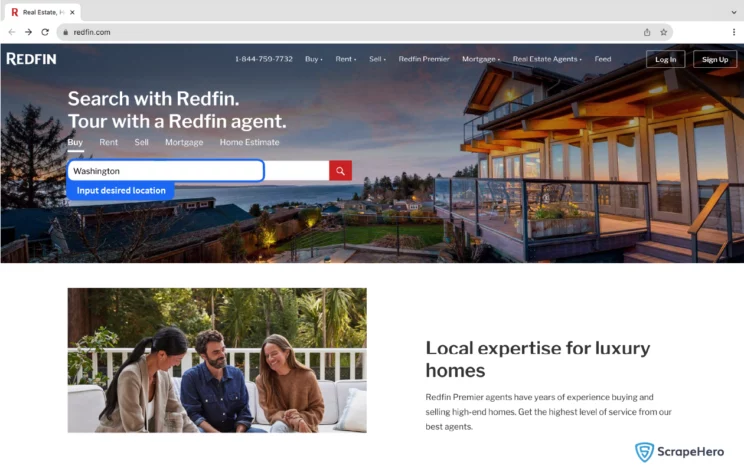The height and width of the screenshot is (472, 744).
Task: Click the redfin.com address bar
Action: [364, 32]
